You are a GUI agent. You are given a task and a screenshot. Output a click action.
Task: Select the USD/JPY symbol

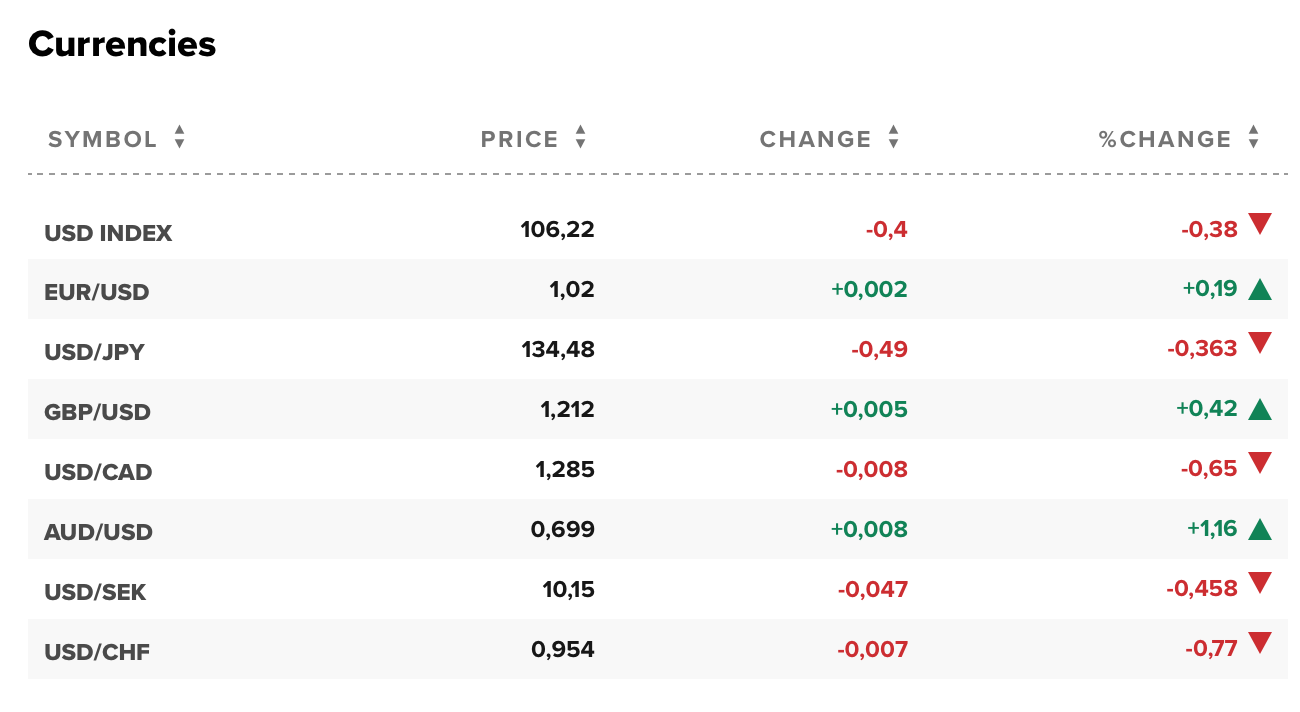95,352
